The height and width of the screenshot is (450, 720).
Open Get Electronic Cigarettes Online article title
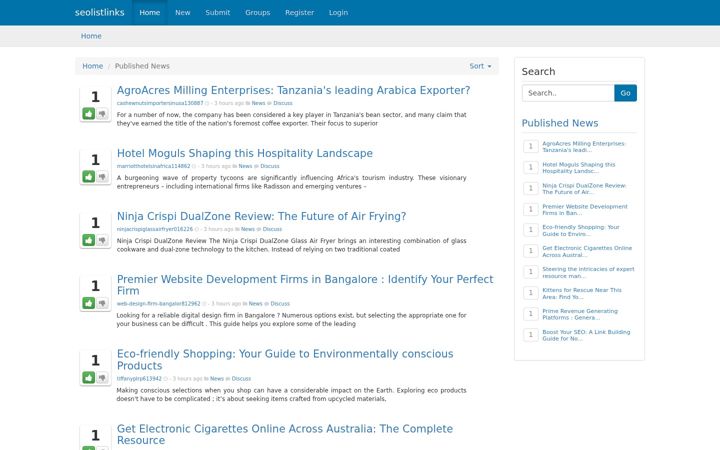[285, 434]
